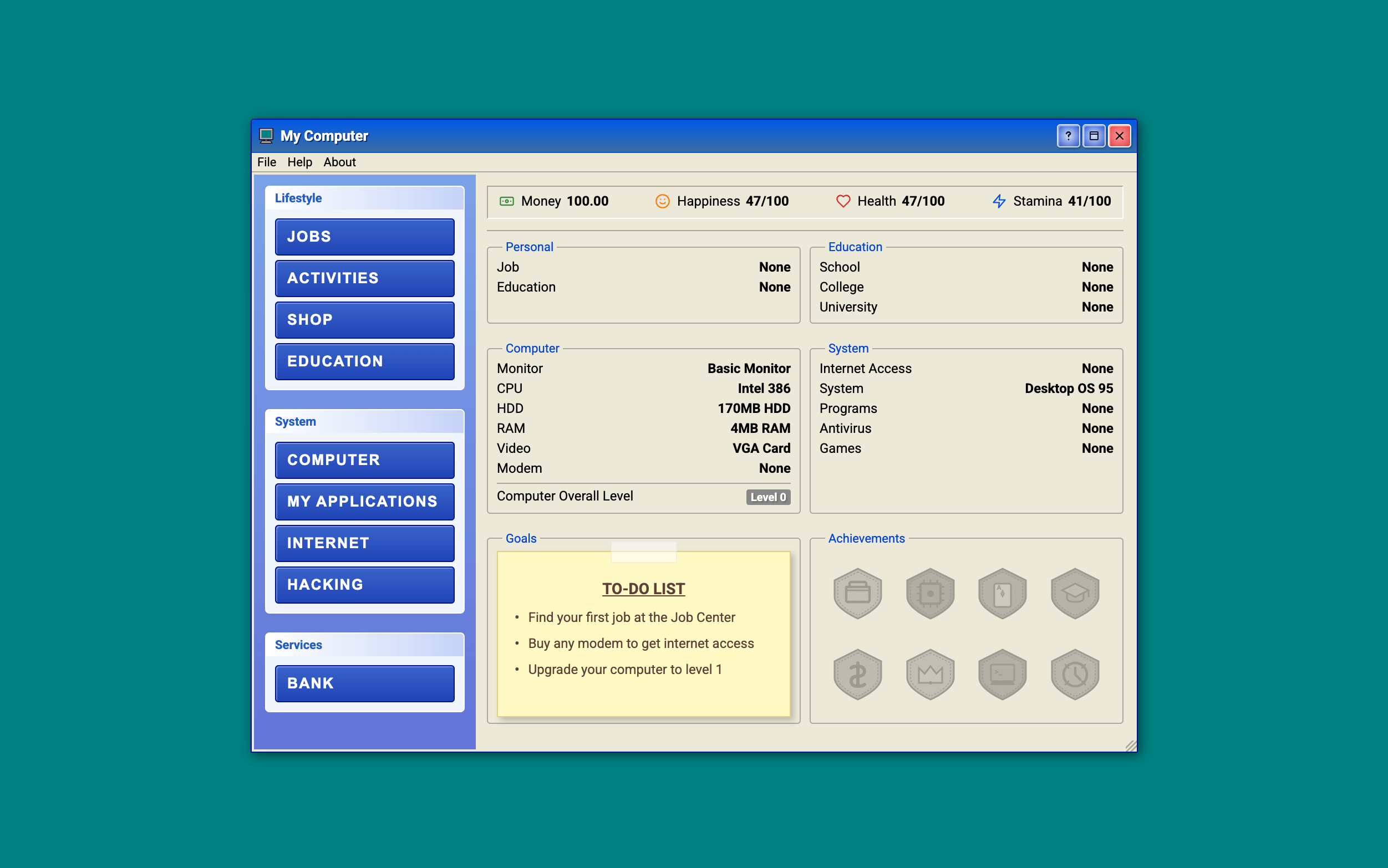Click the Happiness smiley face icon
The image size is (1388, 868).
662,201
